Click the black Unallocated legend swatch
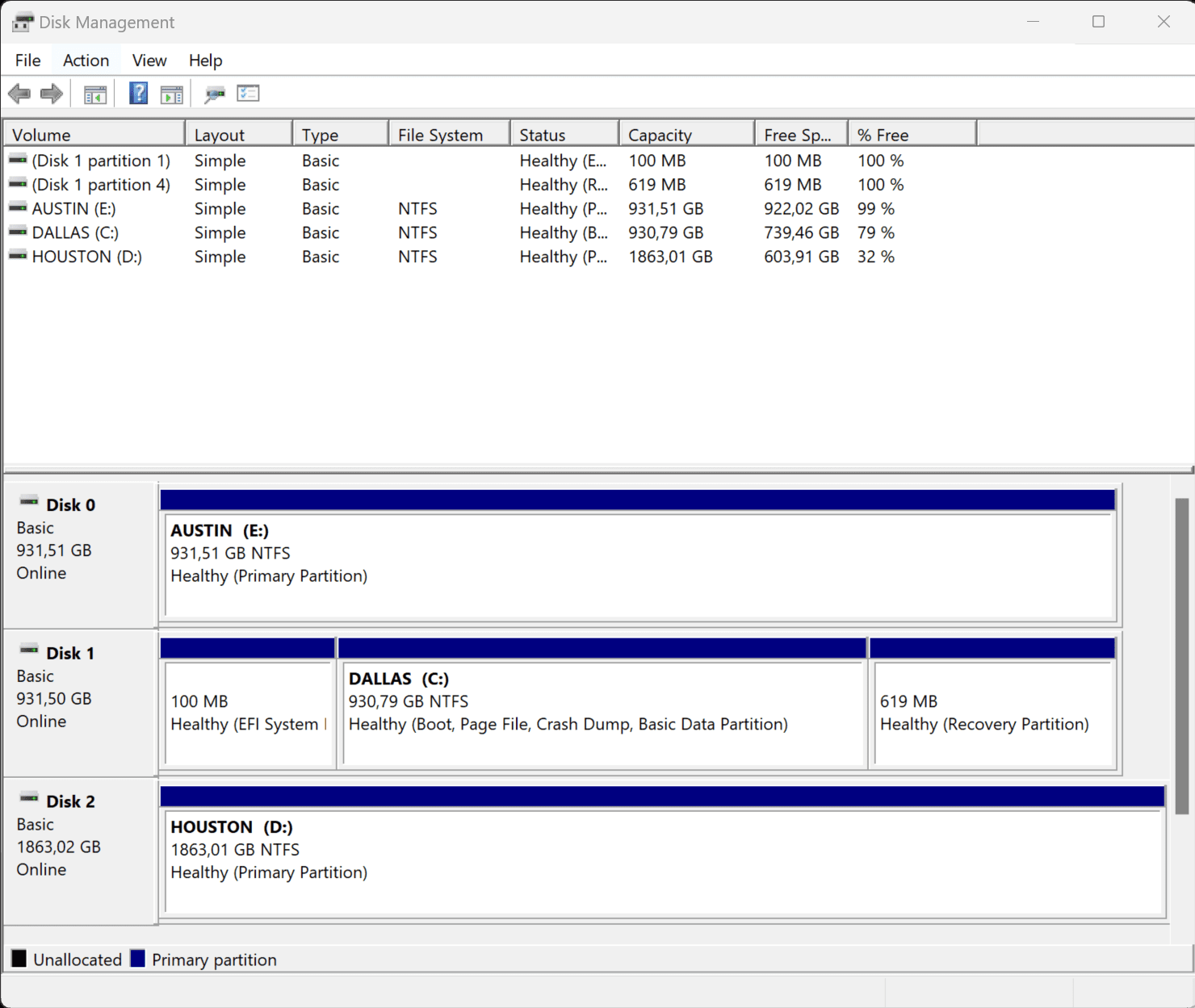 [19, 959]
